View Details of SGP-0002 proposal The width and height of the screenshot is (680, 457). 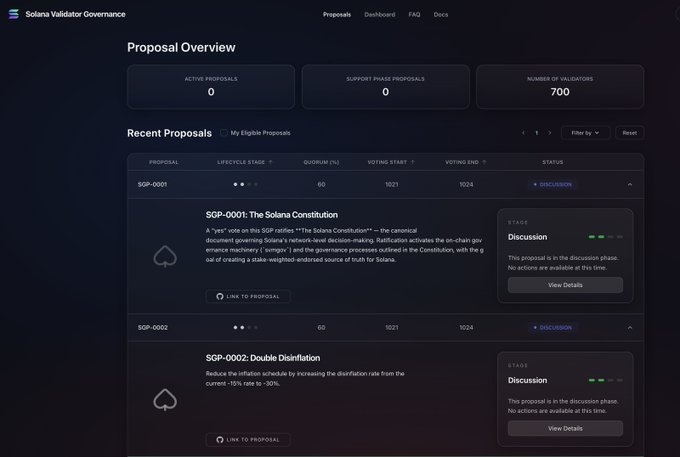coord(565,428)
